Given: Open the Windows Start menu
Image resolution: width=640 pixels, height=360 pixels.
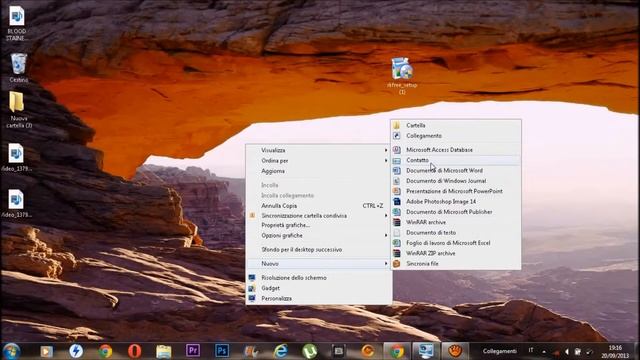Looking at the screenshot, I should pos(11,351).
